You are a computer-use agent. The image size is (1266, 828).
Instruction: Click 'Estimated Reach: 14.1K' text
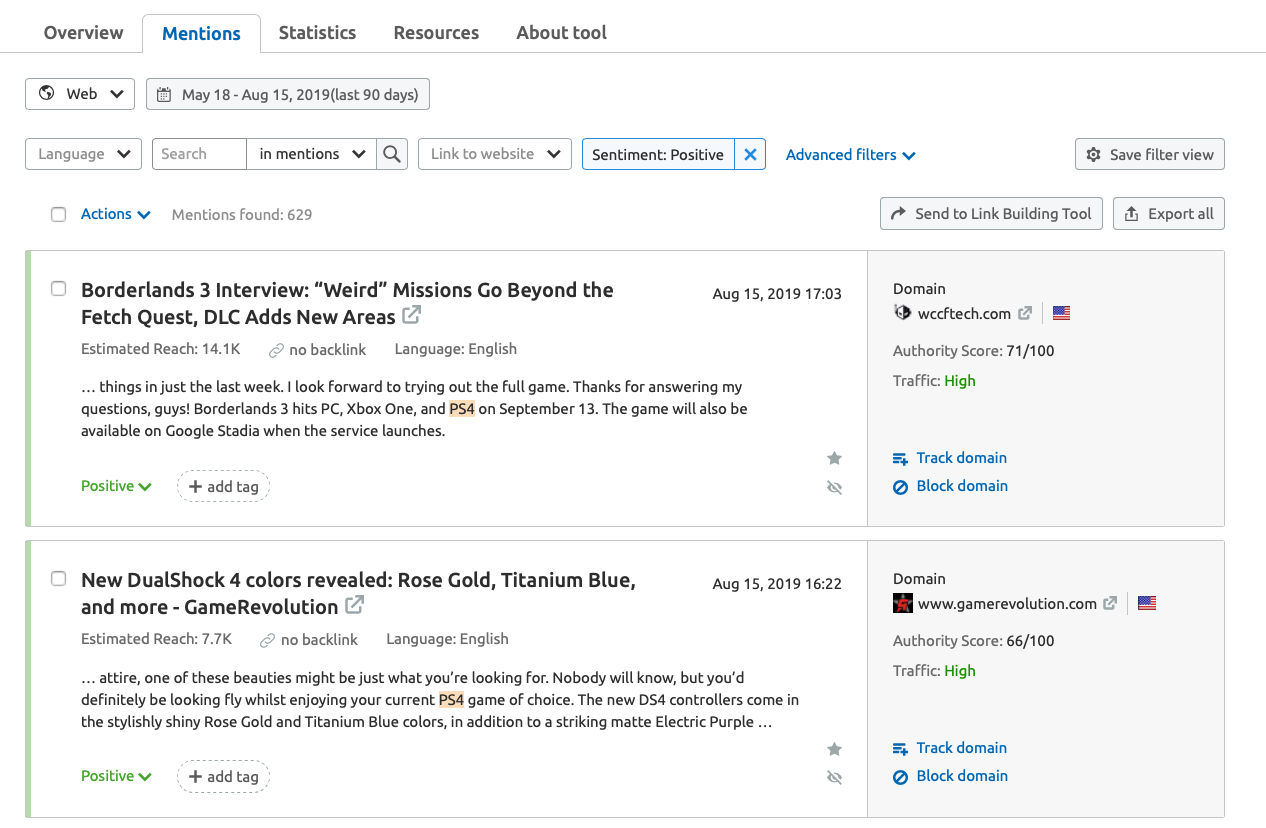coord(160,349)
